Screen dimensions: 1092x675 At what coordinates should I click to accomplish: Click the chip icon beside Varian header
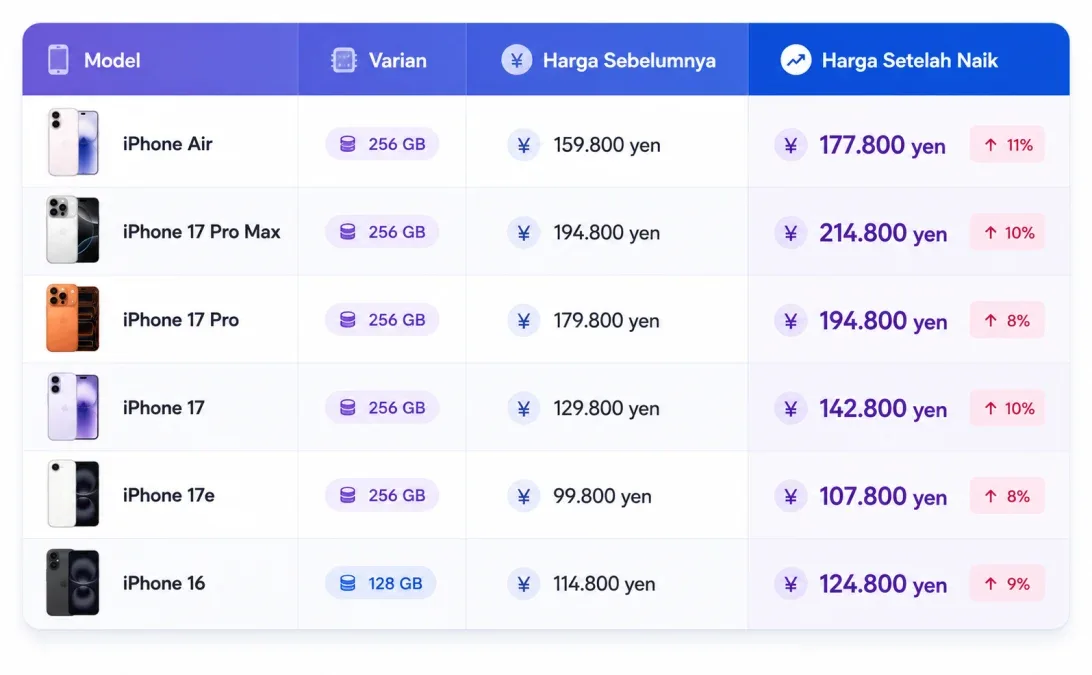(343, 60)
